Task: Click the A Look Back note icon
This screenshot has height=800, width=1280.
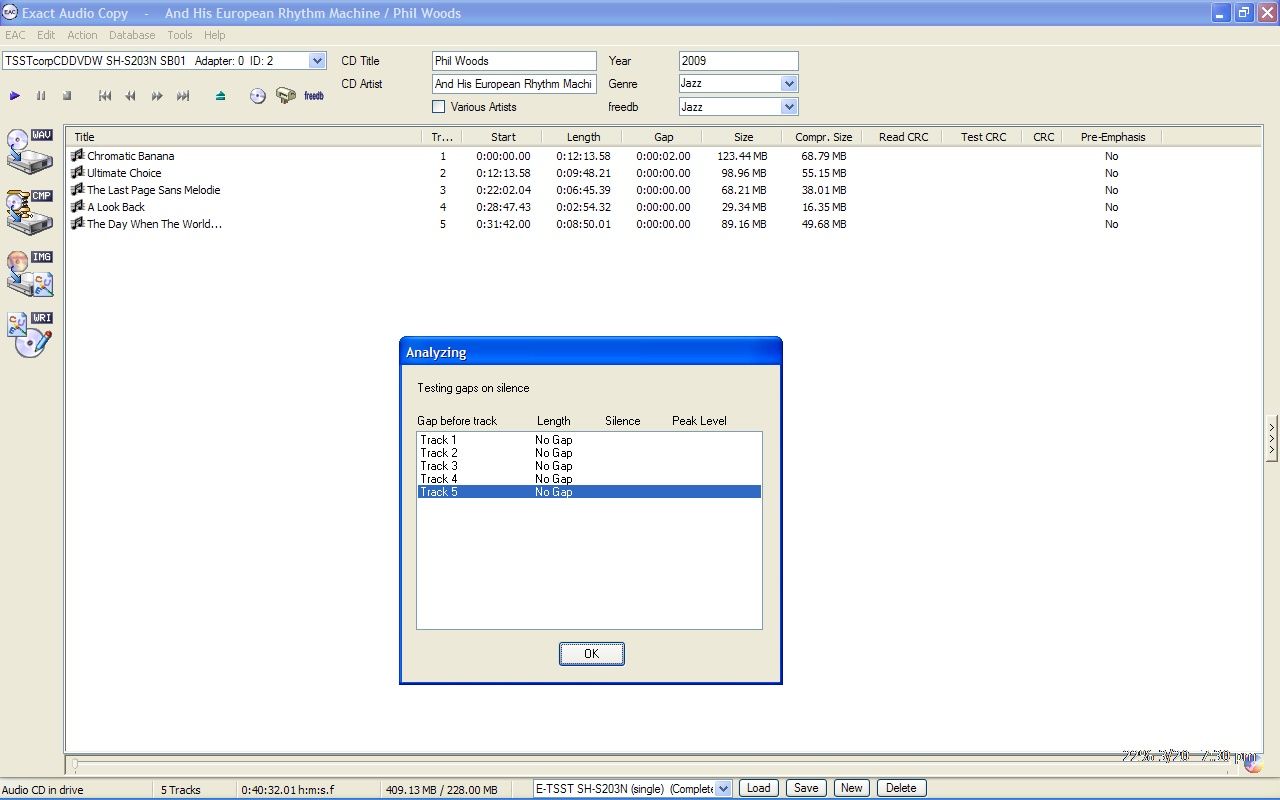Action: pos(77,207)
